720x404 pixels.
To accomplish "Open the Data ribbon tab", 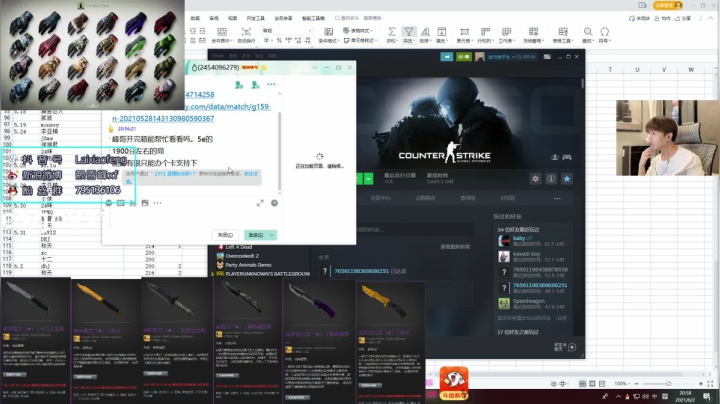I will pyautogui.click(x=195, y=18).
